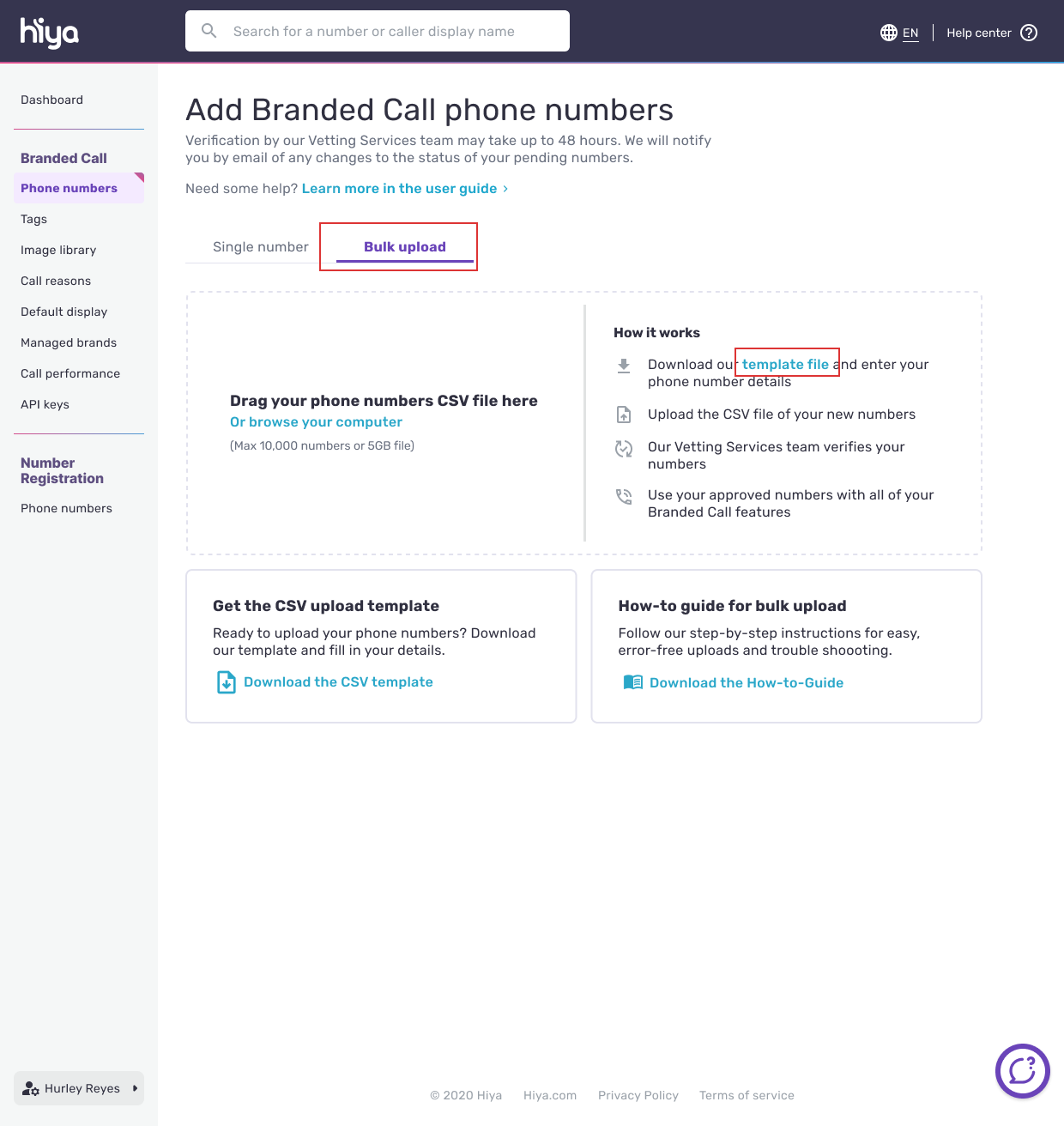Image resolution: width=1064 pixels, height=1126 pixels.
Task: Open the EN language selector
Action: pos(910,33)
